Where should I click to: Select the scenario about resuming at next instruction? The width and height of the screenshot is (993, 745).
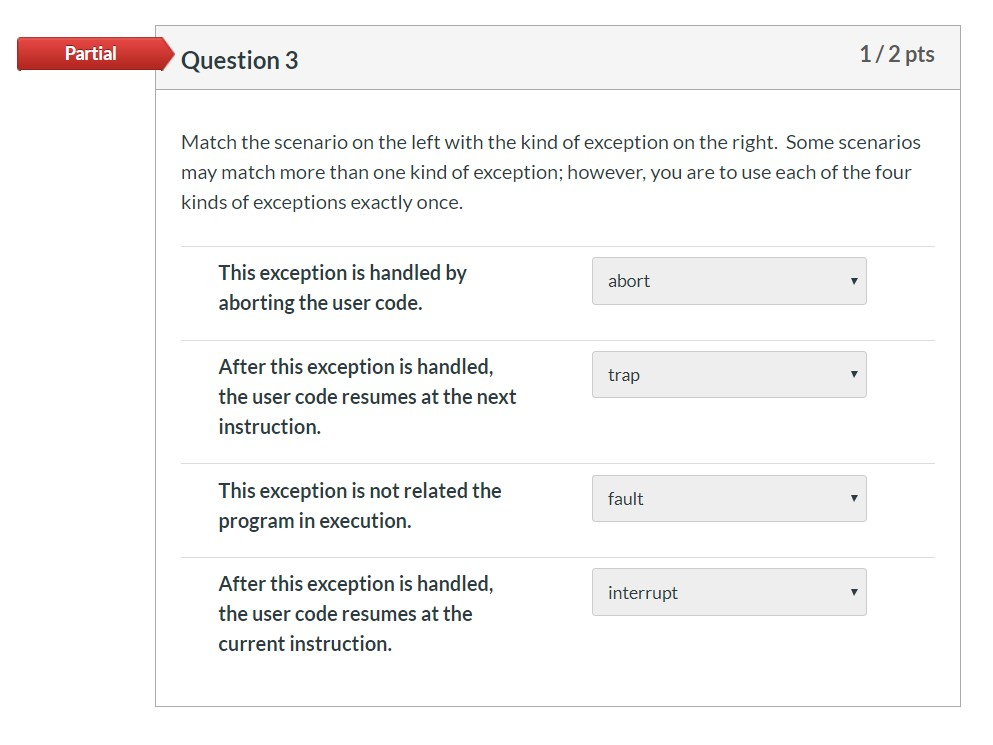pos(367,396)
